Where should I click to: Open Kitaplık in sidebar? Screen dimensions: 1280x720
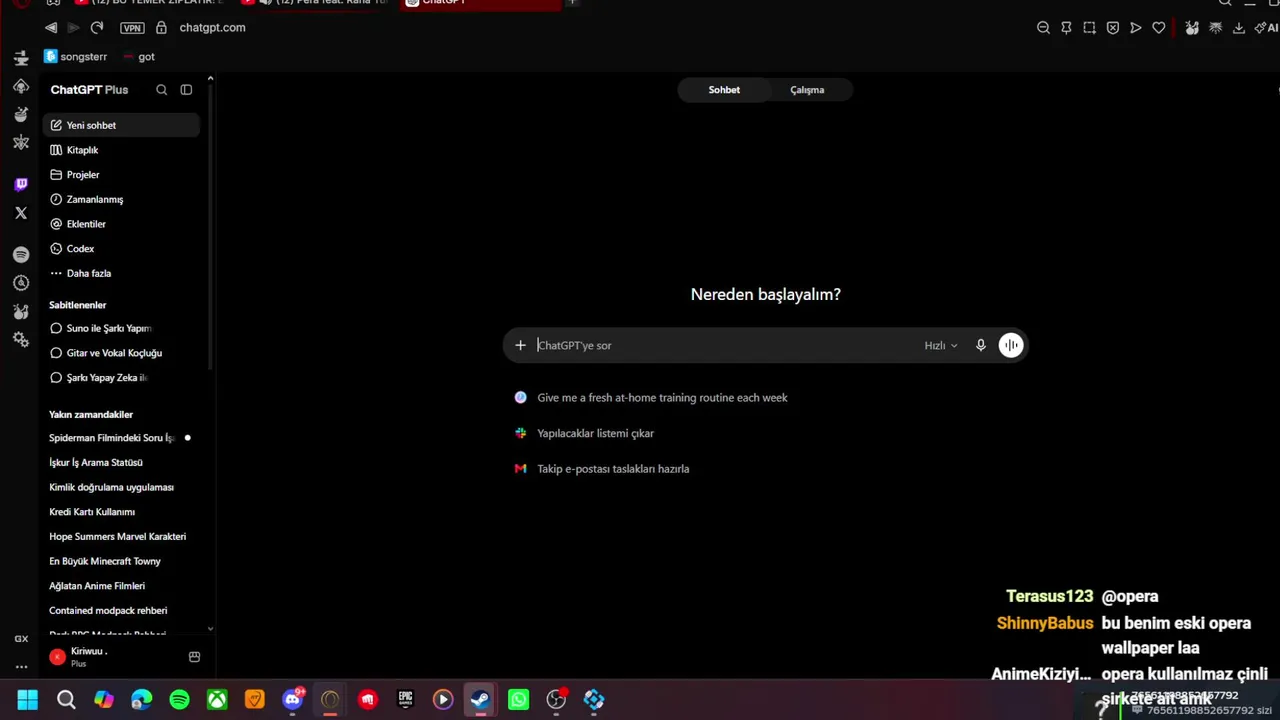(x=122, y=150)
